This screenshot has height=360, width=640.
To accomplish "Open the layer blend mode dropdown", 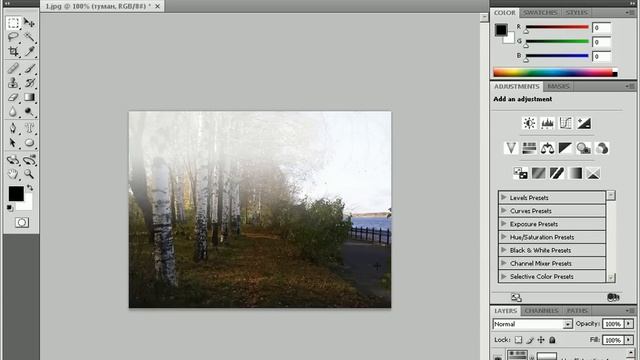I will pyautogui.click(x=532, y=324).
